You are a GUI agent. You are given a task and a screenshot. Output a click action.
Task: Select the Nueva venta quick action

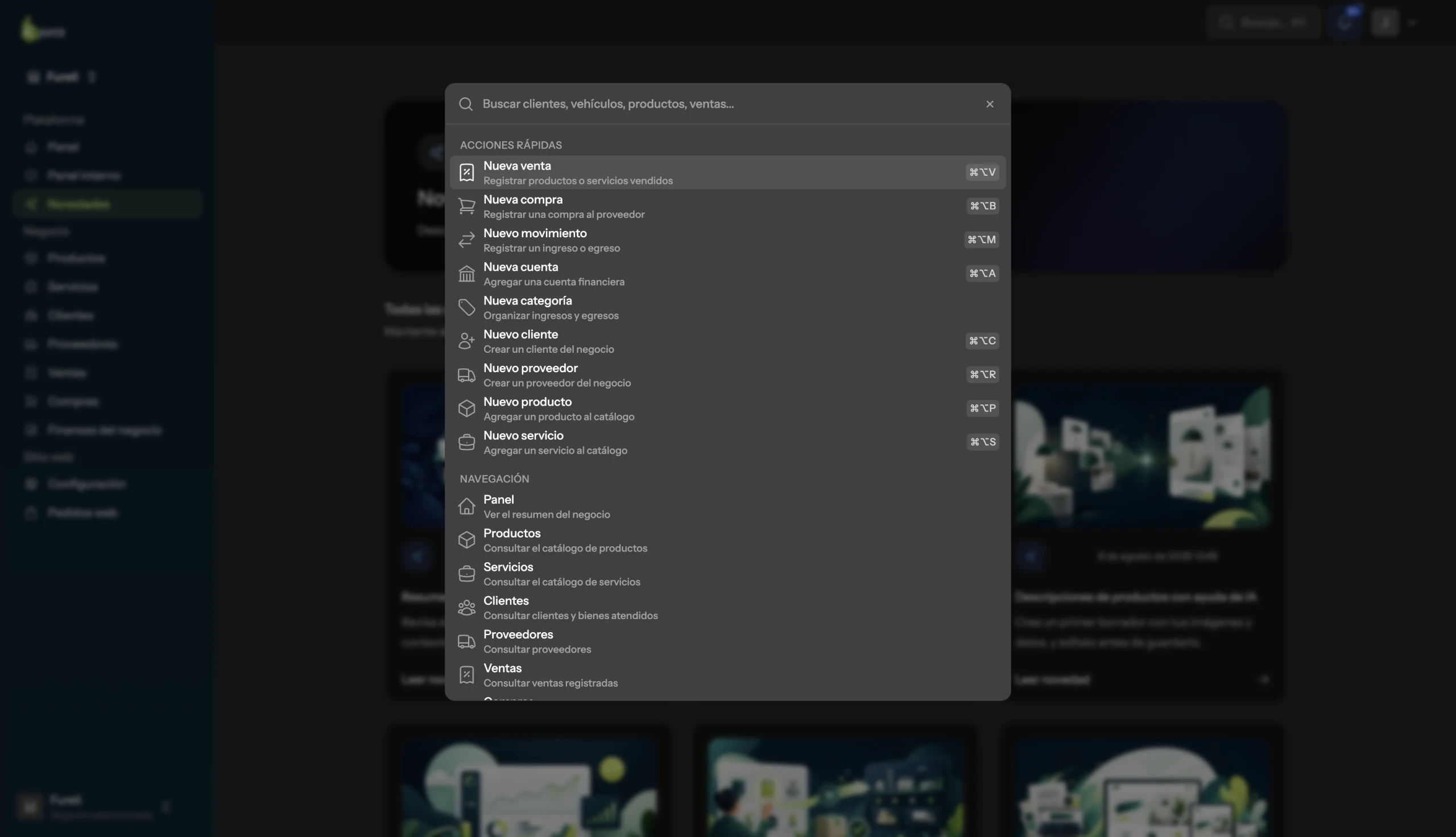pos(727,172)
